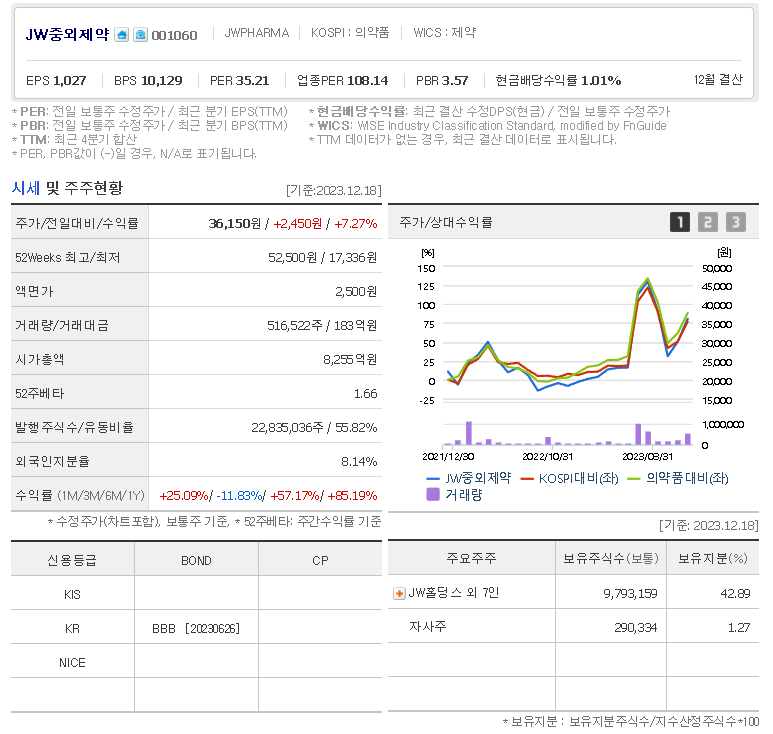Click the 주요주주 column header
Image resolution: width=773 pixels, height=734 pixels.
(471, 559)
